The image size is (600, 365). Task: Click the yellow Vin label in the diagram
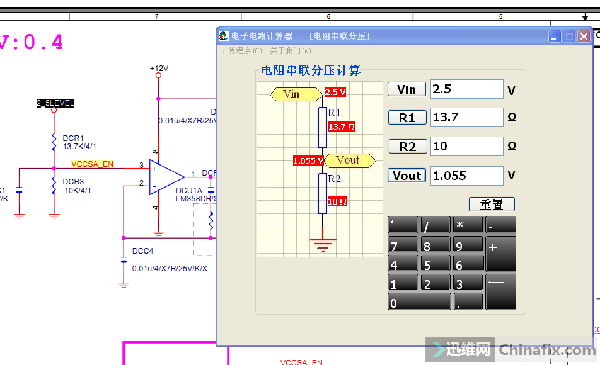click(x=296, y=94)
